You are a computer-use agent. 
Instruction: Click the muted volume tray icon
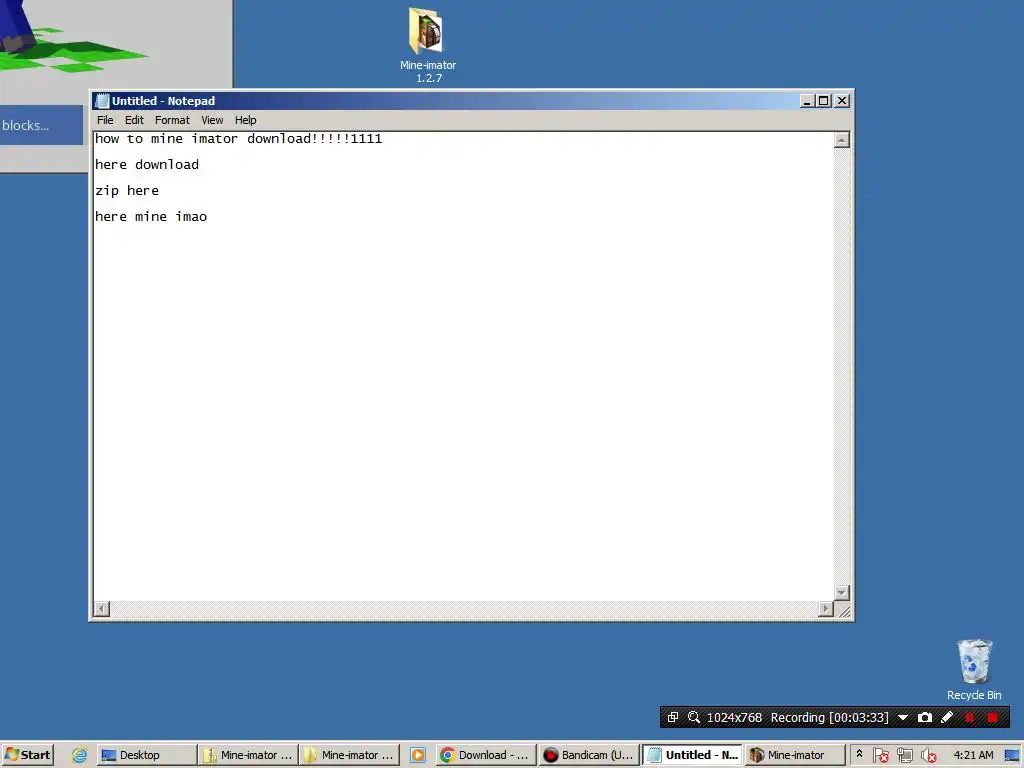pyautogui.click(x=929, y=755)
